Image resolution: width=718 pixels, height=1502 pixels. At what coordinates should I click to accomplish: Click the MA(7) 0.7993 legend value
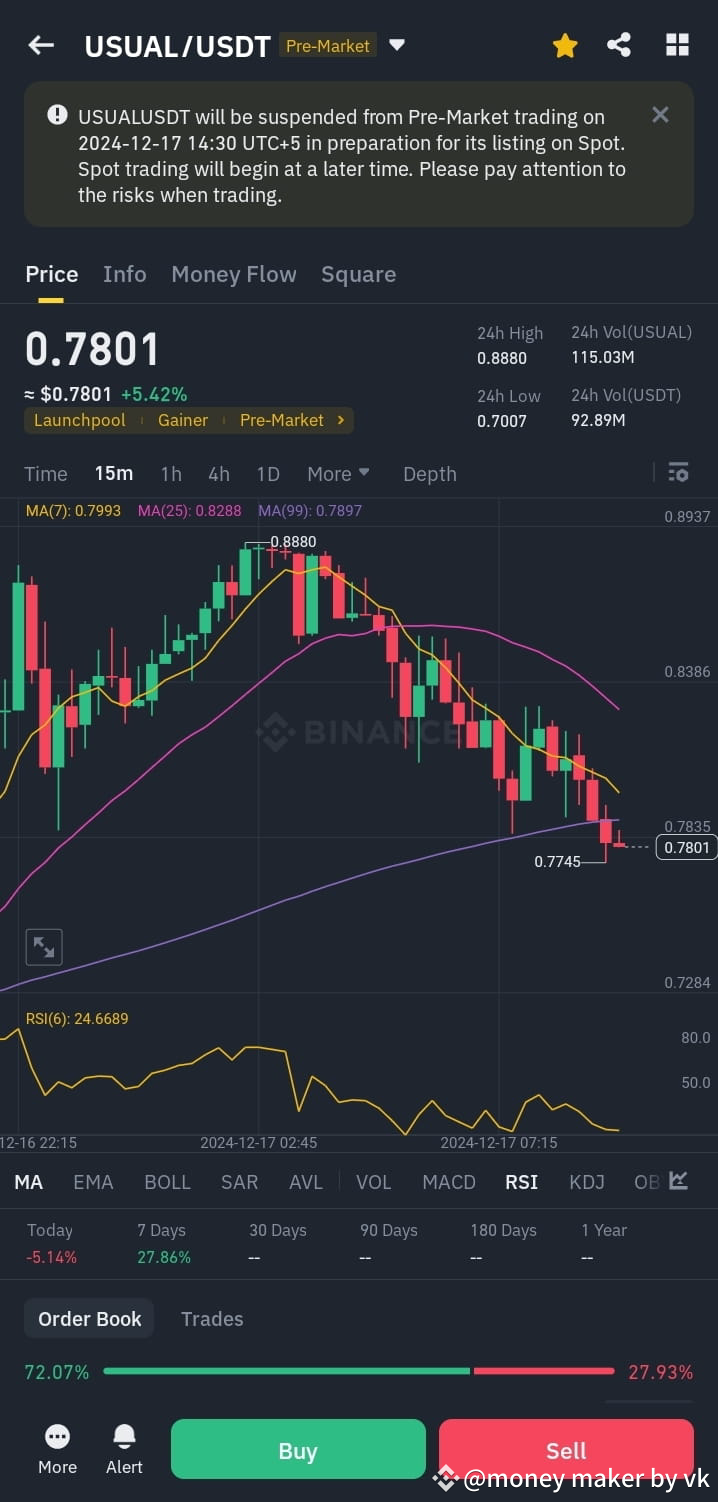point(73,510)
